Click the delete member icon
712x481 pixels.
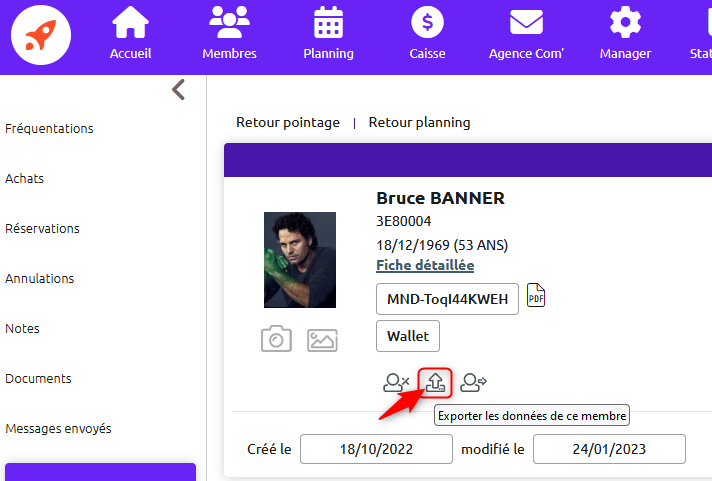(x=396, y=382)
